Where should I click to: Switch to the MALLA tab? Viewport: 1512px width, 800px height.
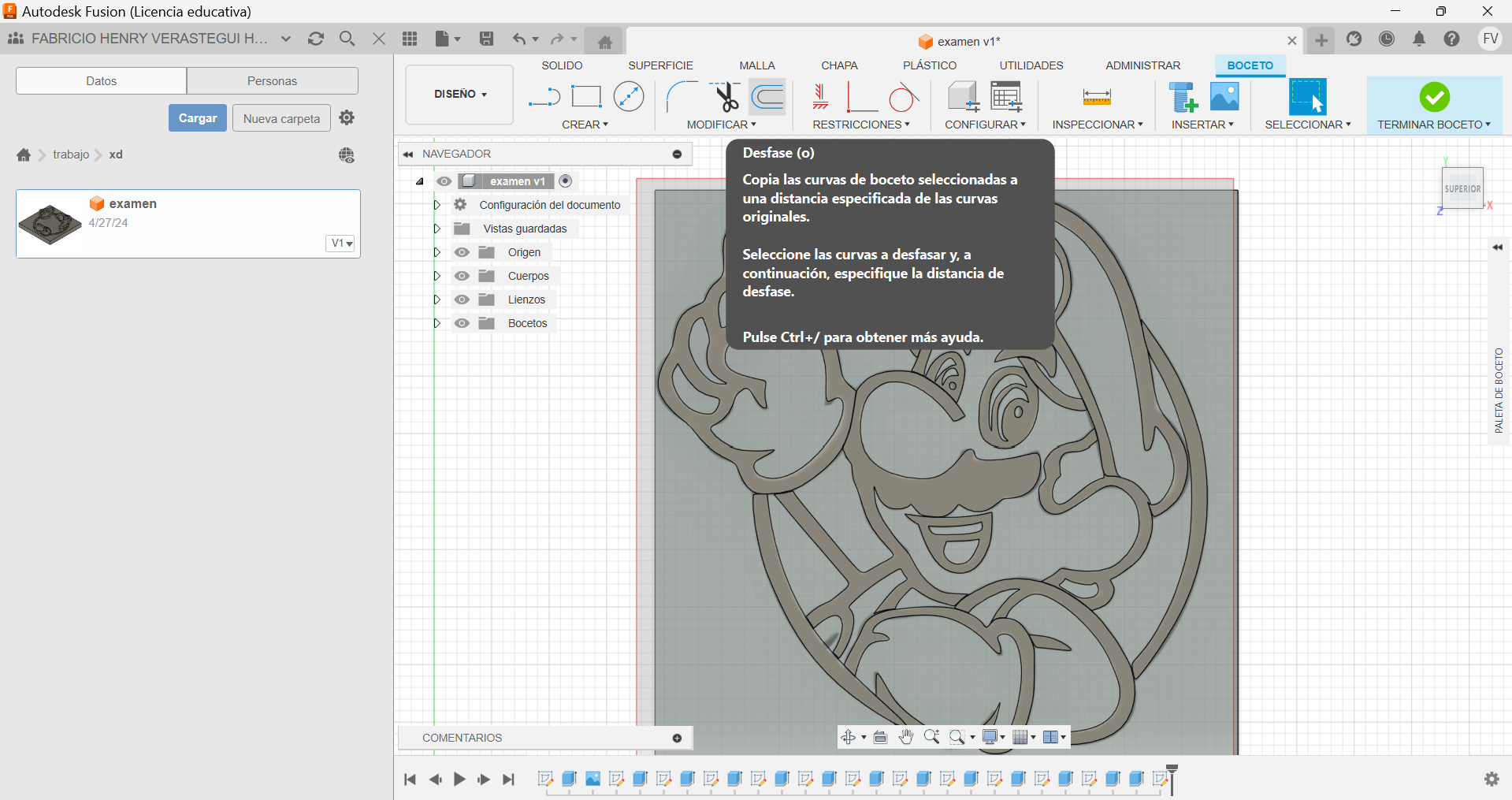click(x=757, y=65)
